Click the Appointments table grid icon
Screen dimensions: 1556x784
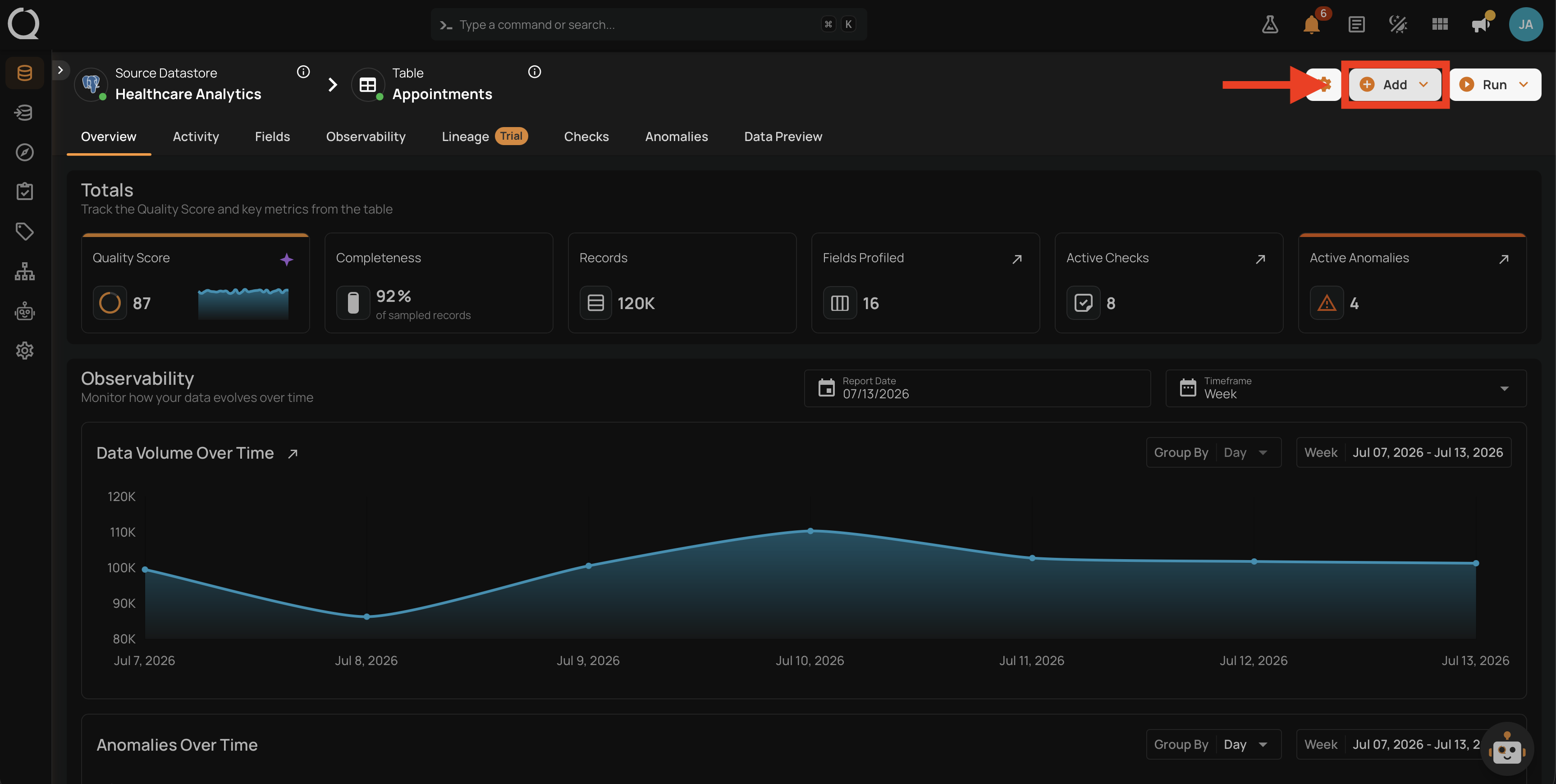click(x=368, y=85)
